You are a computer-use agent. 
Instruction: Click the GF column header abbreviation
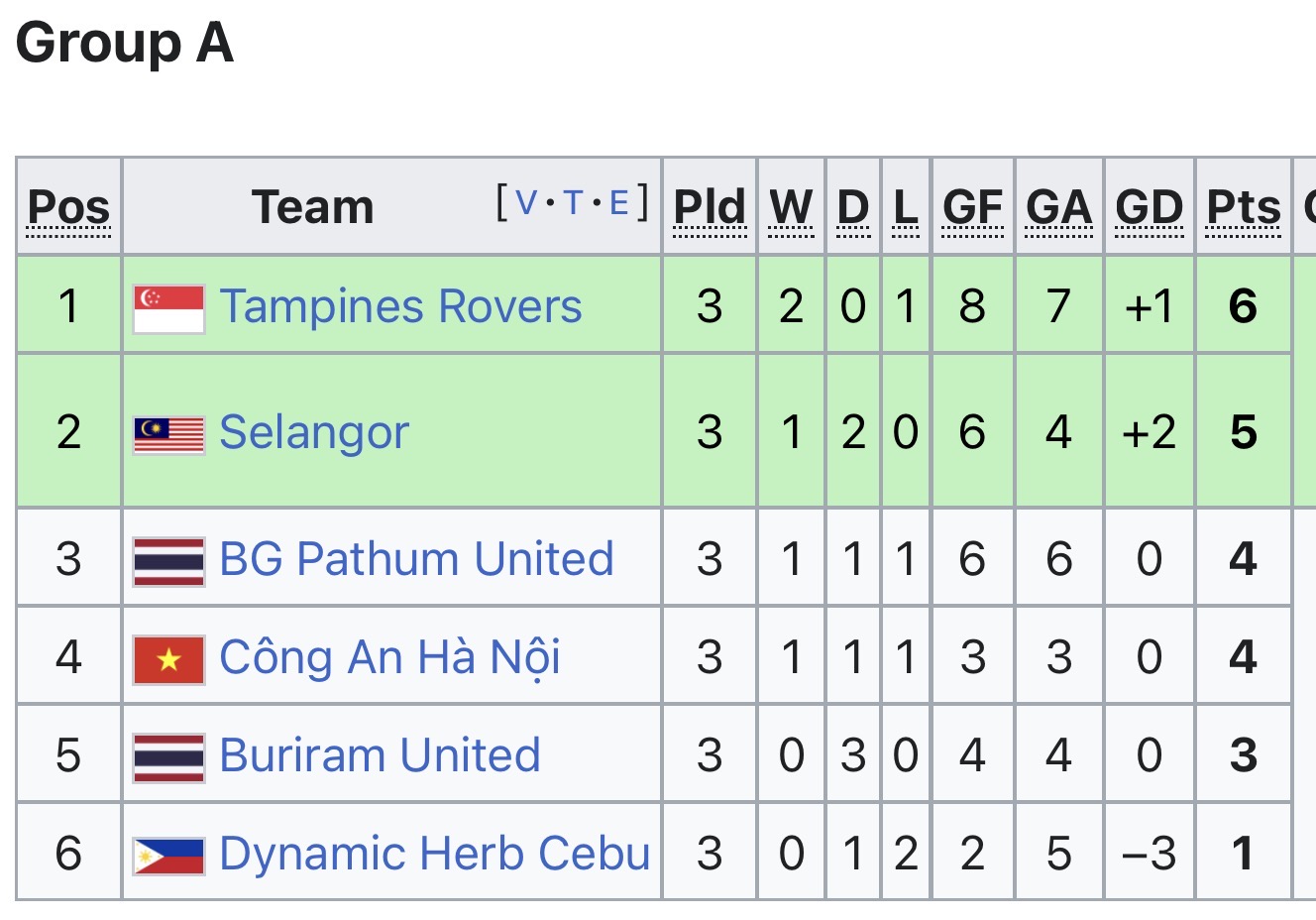[972, 207]
